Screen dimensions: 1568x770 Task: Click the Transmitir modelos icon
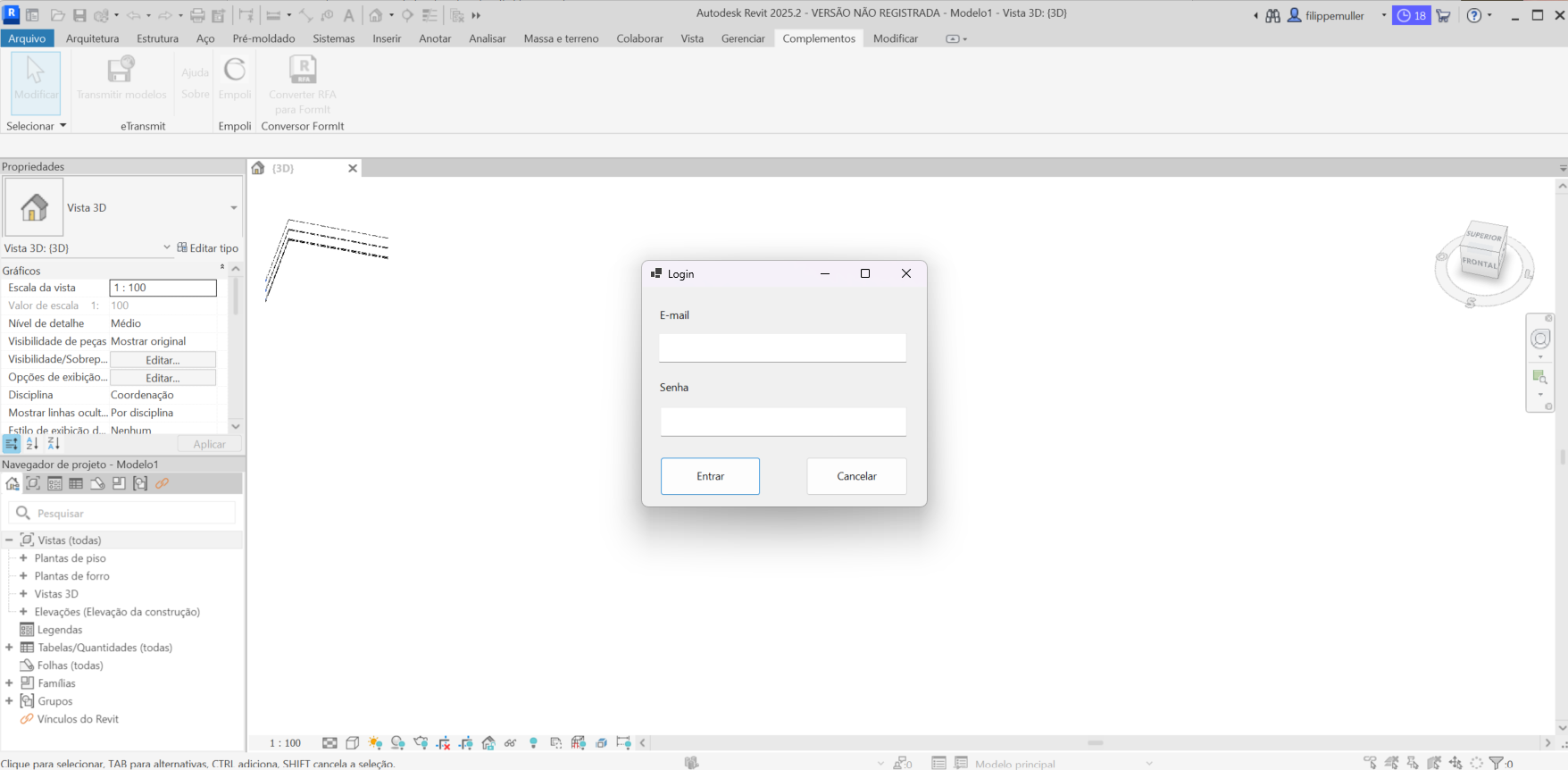(121, 70)
